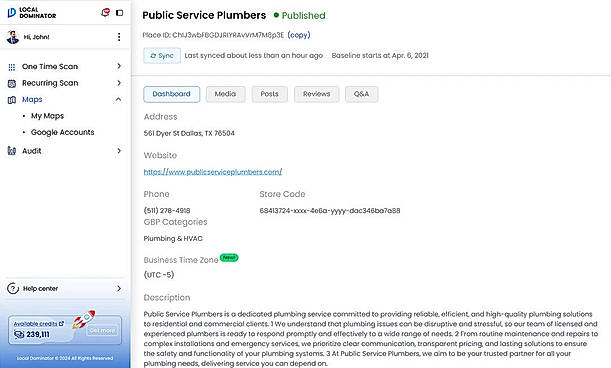The height and width of the screenshot is (368, 611).
Task: Select the Q&A tab
Action: click(x=361, y=94)
